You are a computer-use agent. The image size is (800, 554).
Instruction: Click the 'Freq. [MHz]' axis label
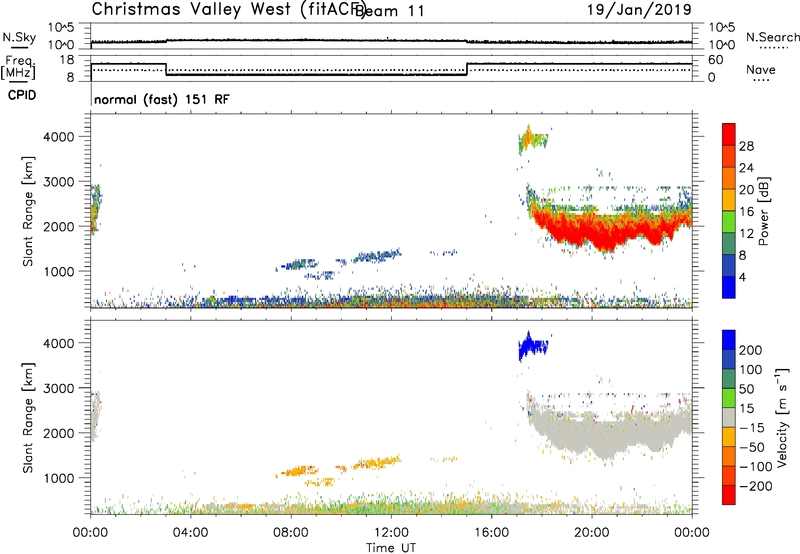(x=19, y=67)
